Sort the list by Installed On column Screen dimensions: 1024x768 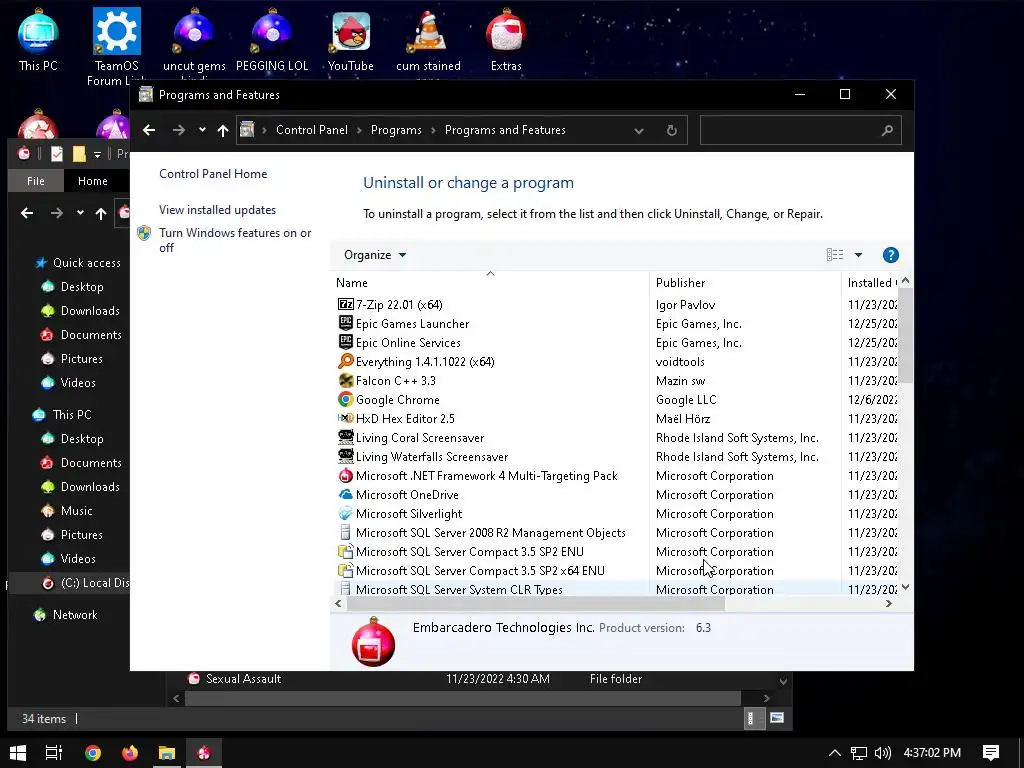871,283
